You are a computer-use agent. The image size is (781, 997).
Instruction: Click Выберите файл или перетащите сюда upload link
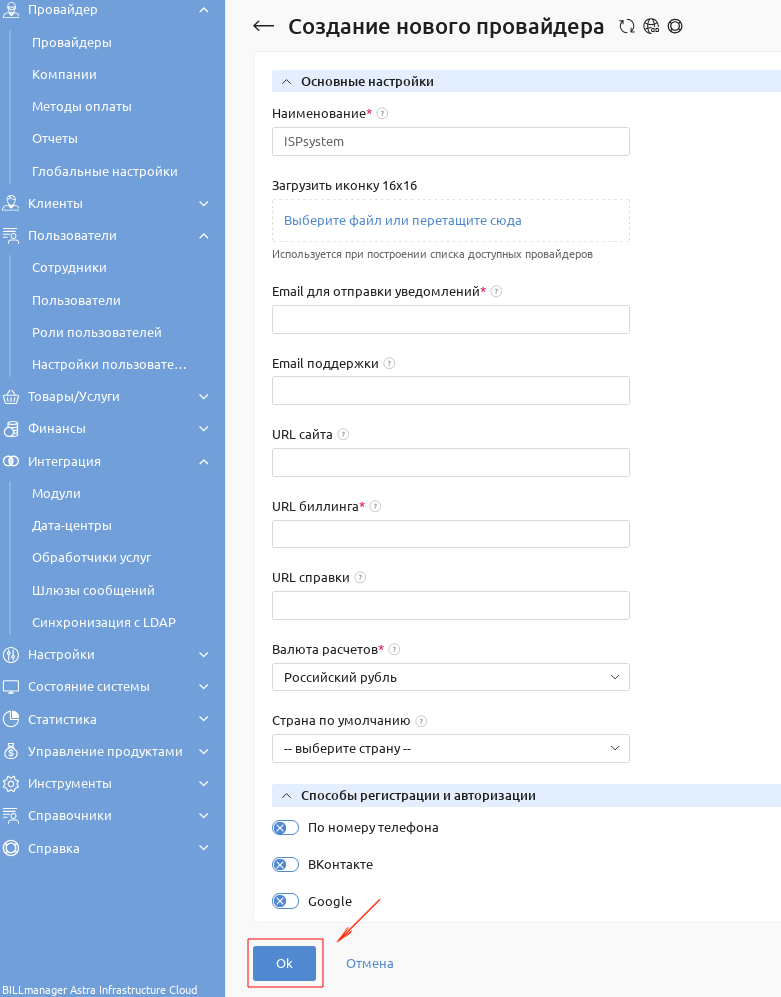403,221
